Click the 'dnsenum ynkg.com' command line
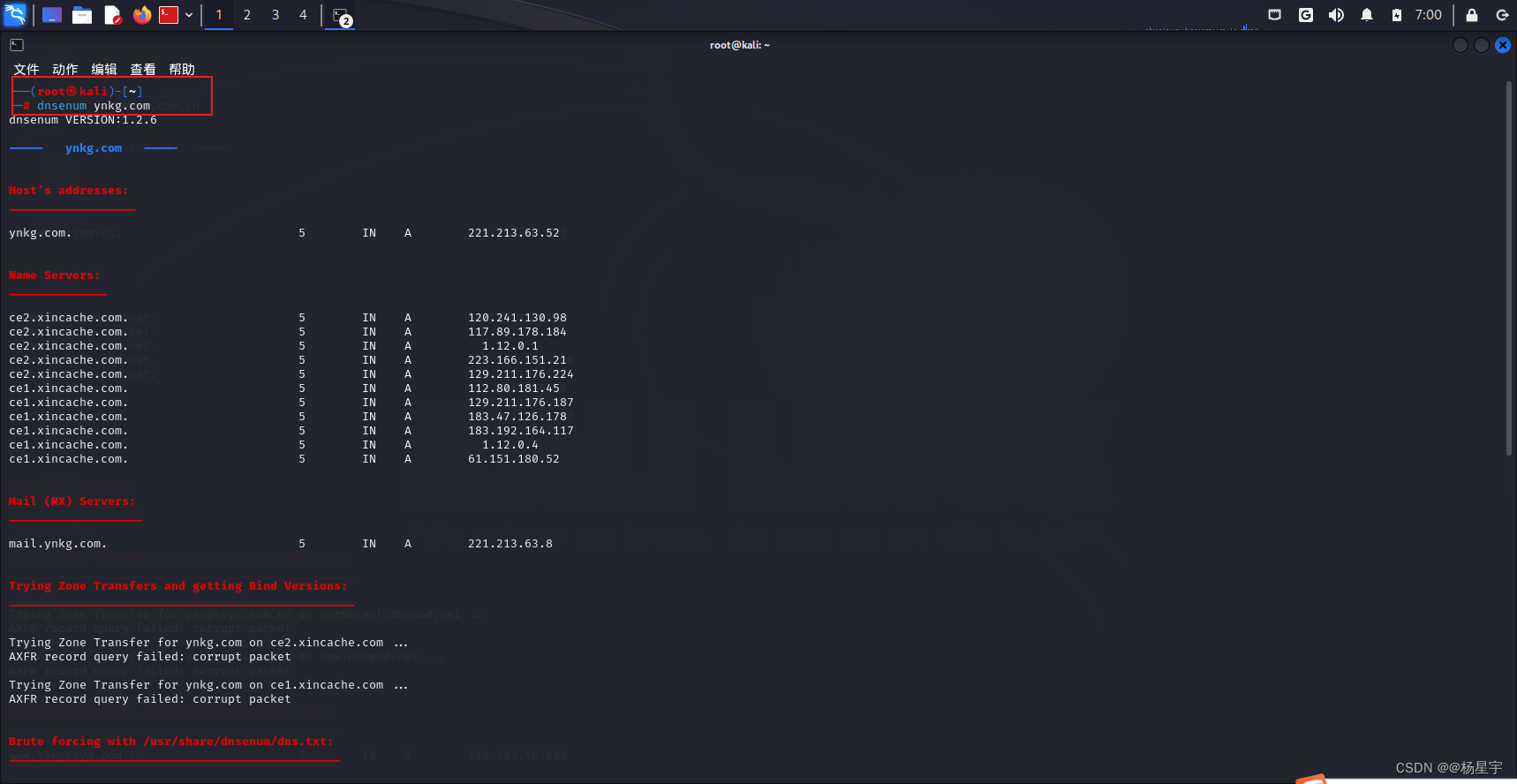1517x784 pixels. [x=94, y=106]
